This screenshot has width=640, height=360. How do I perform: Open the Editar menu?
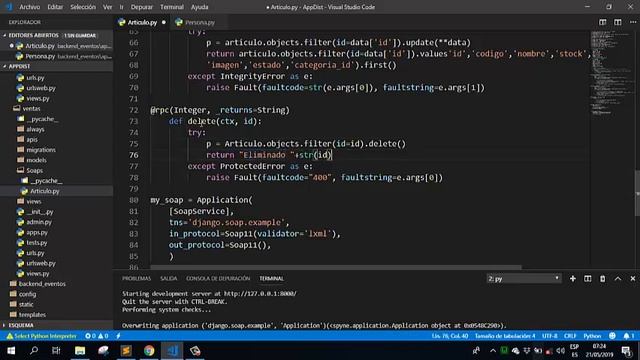pos(55,7)
